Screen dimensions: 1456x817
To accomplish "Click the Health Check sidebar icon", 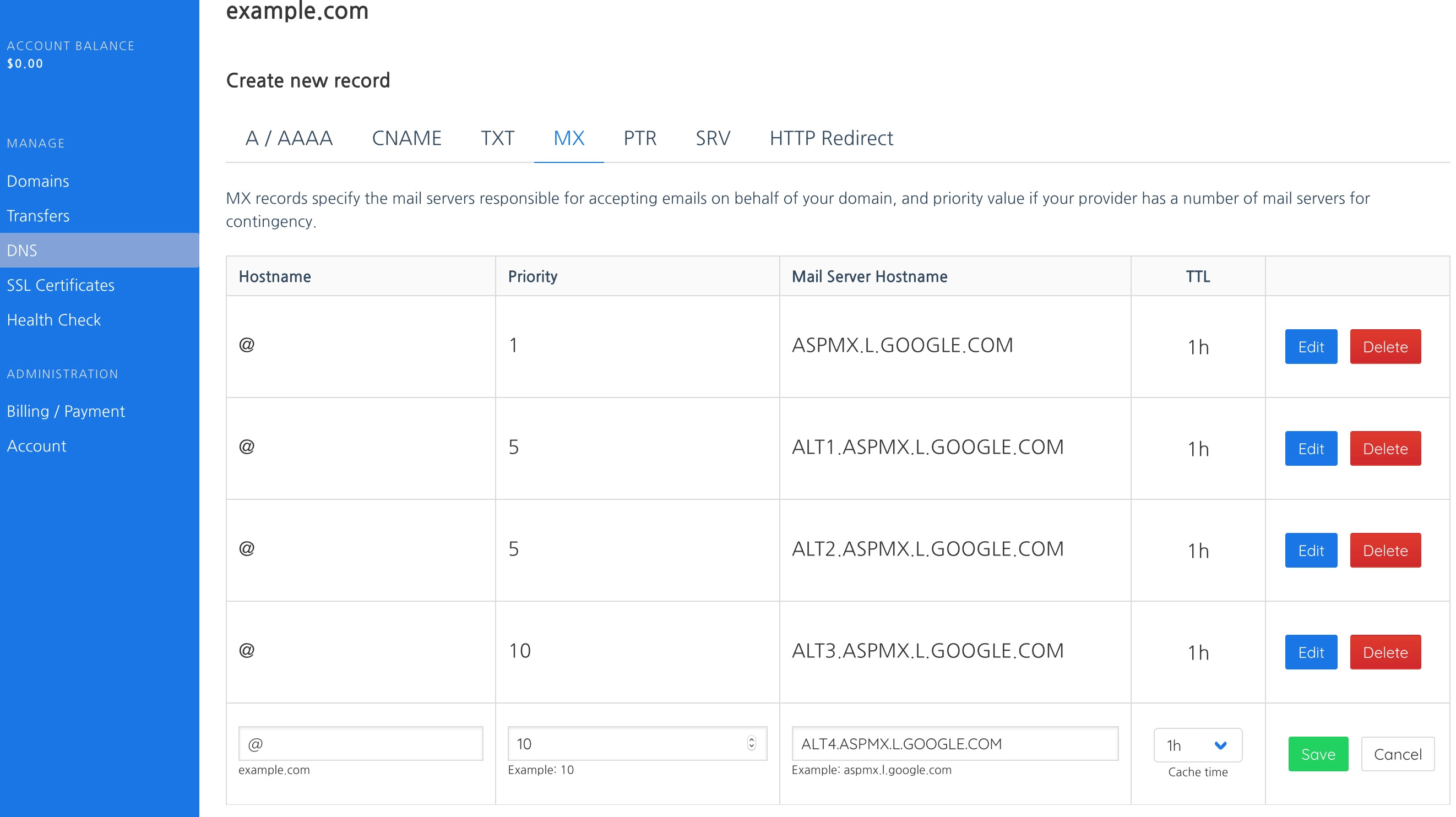I will tap(53, 320).
